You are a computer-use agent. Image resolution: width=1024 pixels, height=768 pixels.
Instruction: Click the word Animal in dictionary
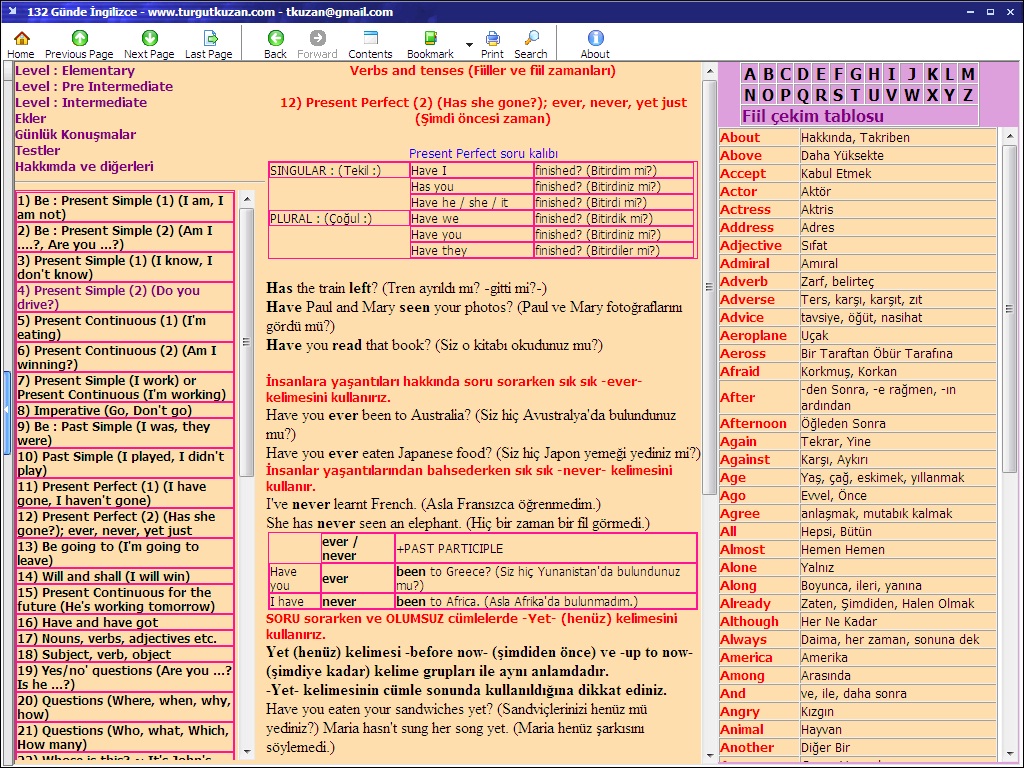click(x=741, y=729)
